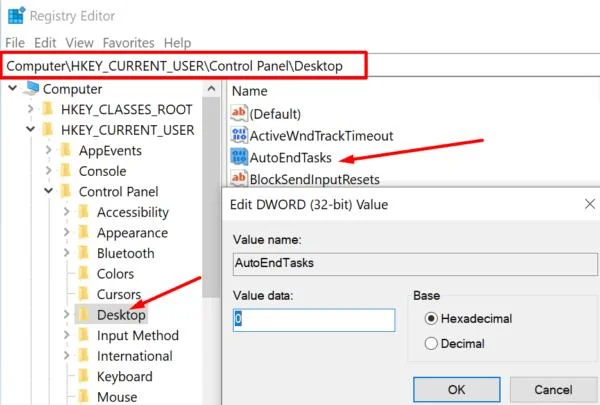
Task: Click the HKEY_CLASSES_ROOT folder icon
Action: [47, 109]
